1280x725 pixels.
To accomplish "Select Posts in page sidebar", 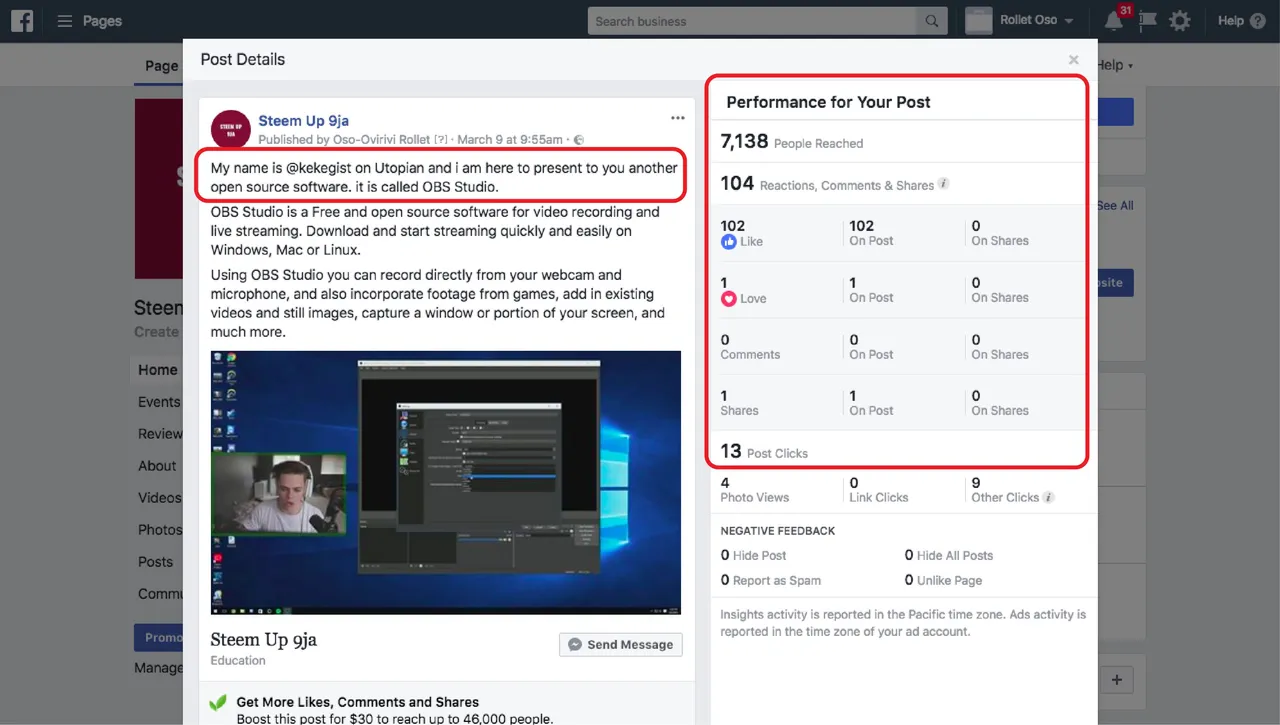I will coord(156,562).
